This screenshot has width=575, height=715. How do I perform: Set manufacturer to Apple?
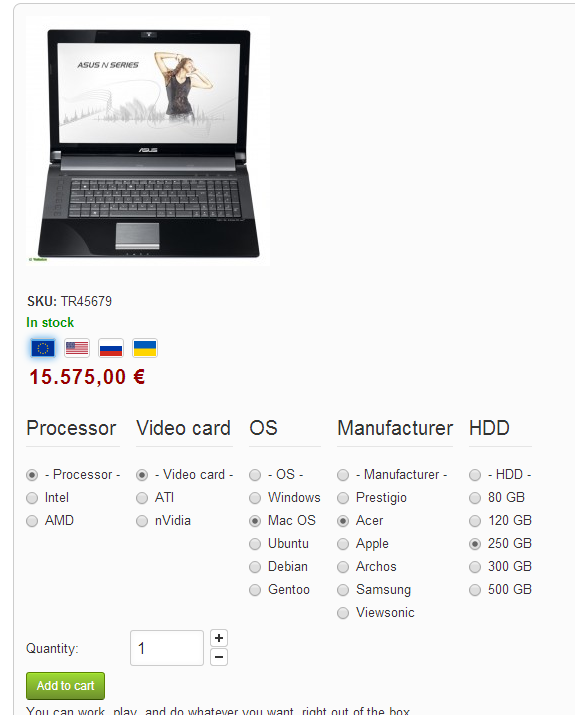[343, 544]
